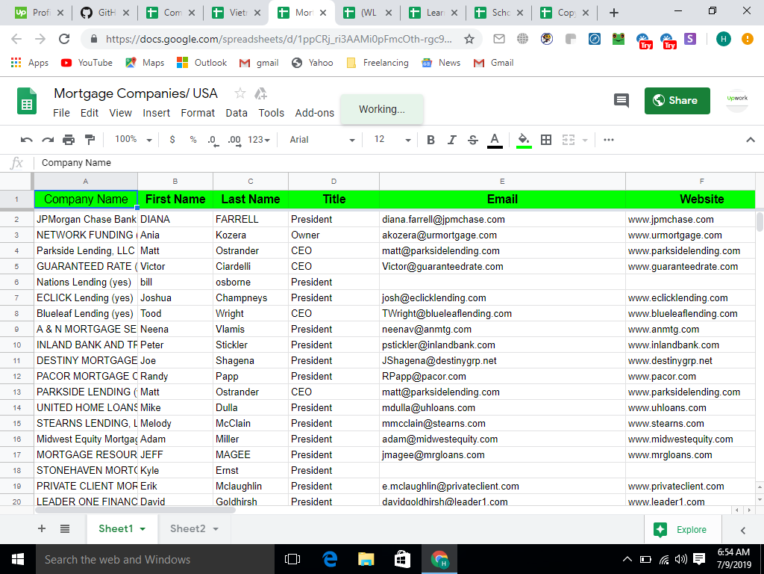Open the 123 number format dropdown
764x574 pixels.
259,140
